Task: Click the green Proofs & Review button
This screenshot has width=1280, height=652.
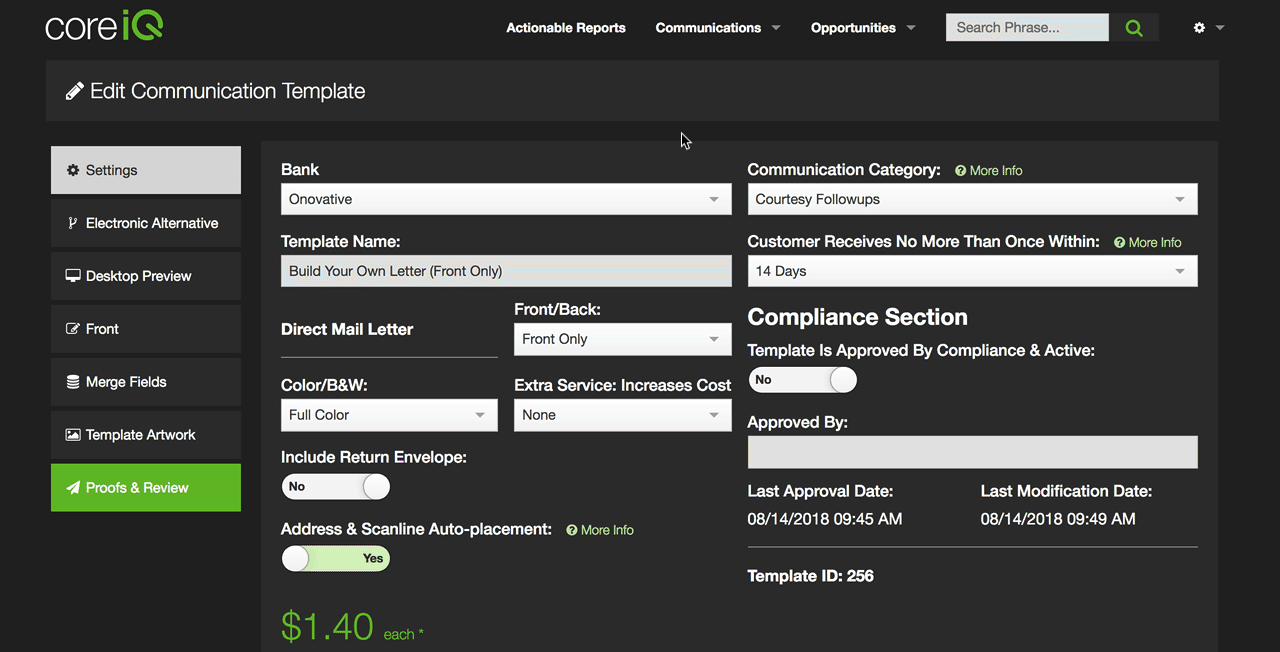Action: 146,488
